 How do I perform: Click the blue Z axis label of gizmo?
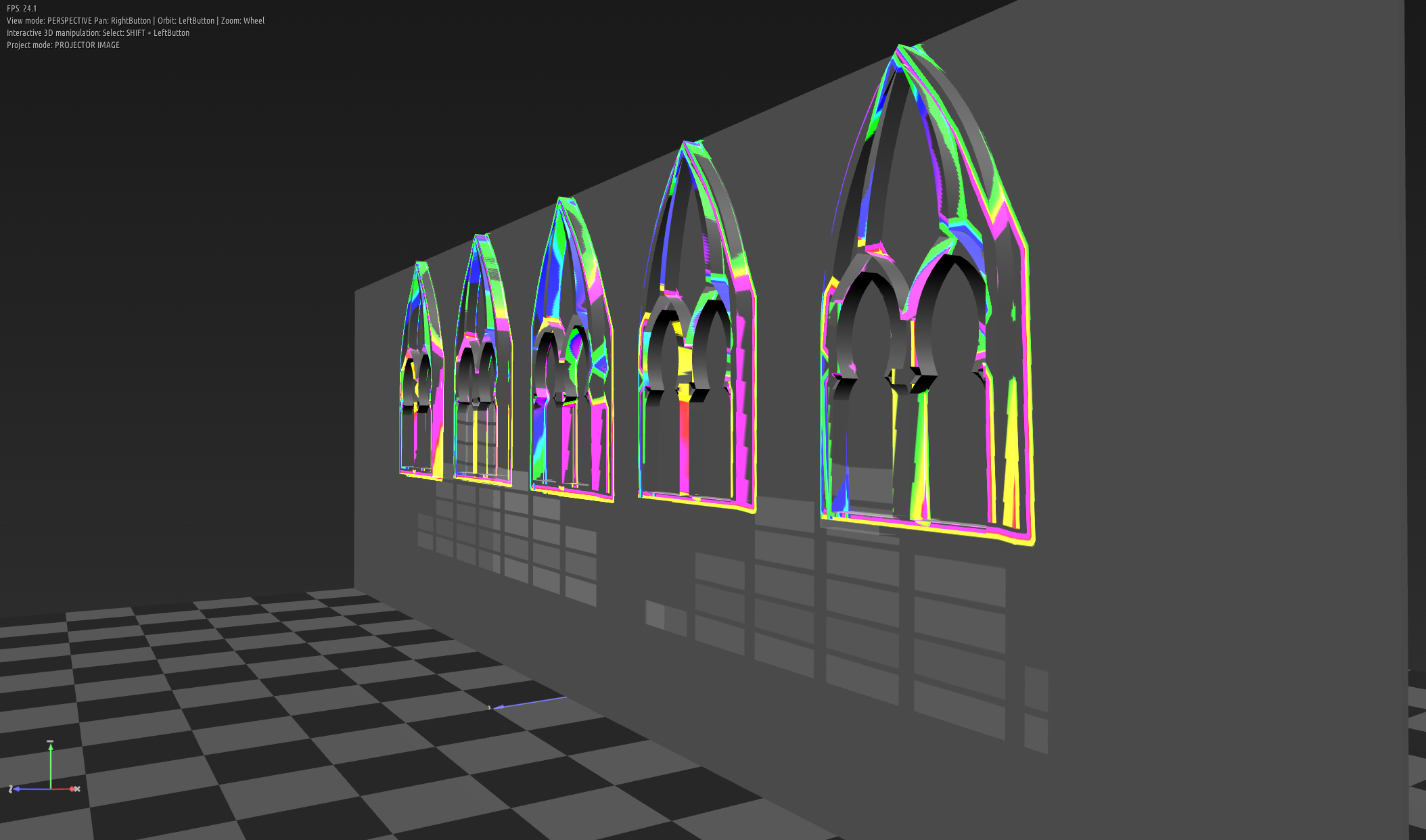tap(11, 789)
